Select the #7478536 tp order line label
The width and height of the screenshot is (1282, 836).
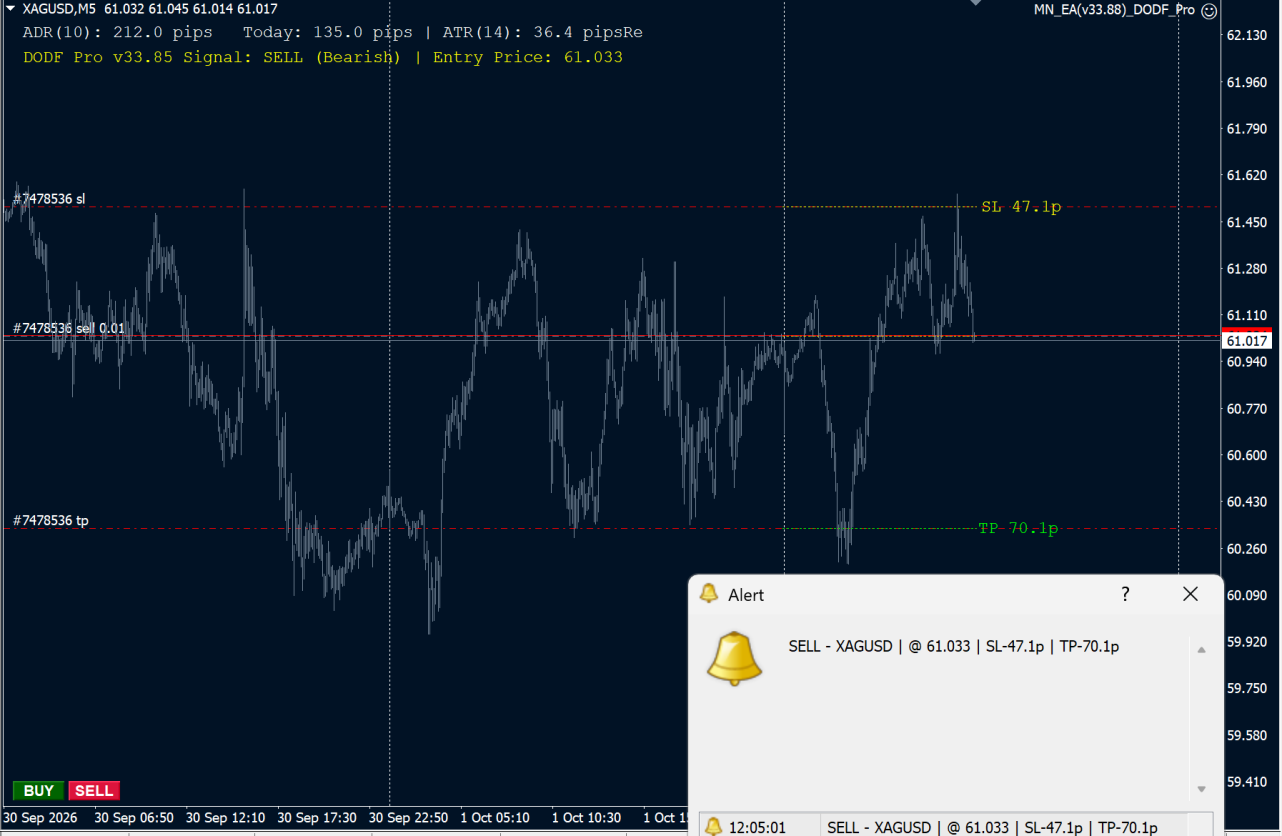coord(50,521)
